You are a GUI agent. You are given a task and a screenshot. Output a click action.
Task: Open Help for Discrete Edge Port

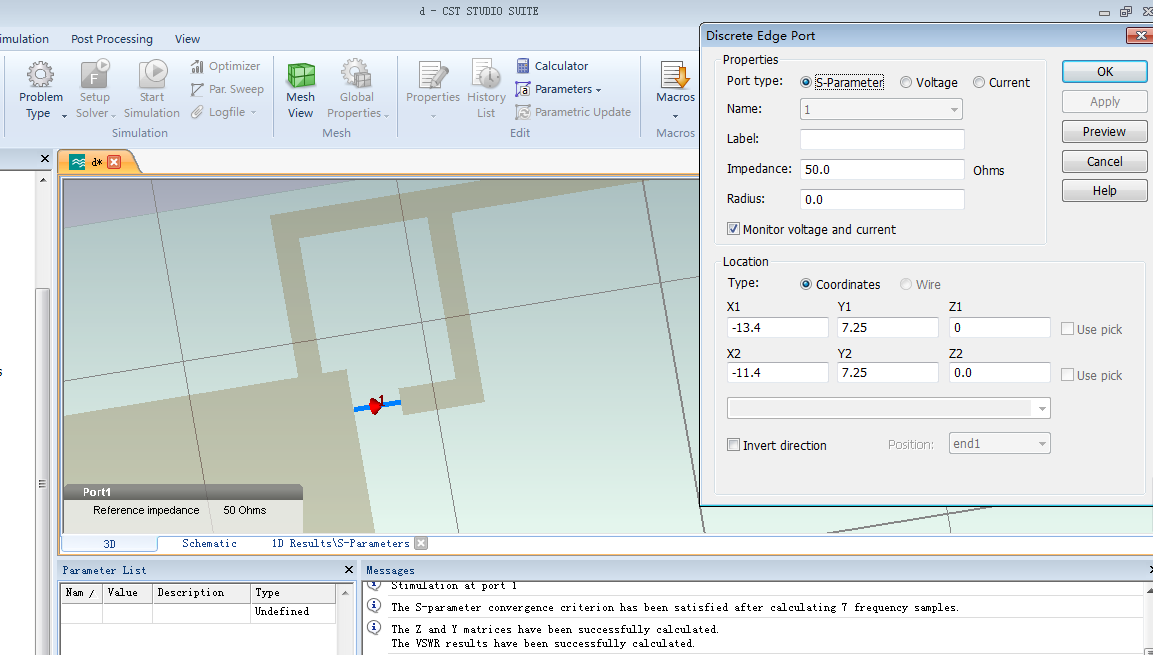(x=1104, y=190)
